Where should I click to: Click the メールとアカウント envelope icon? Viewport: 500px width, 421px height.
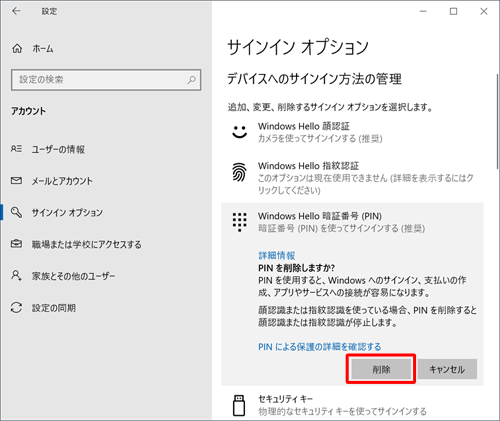coord(16,181)
